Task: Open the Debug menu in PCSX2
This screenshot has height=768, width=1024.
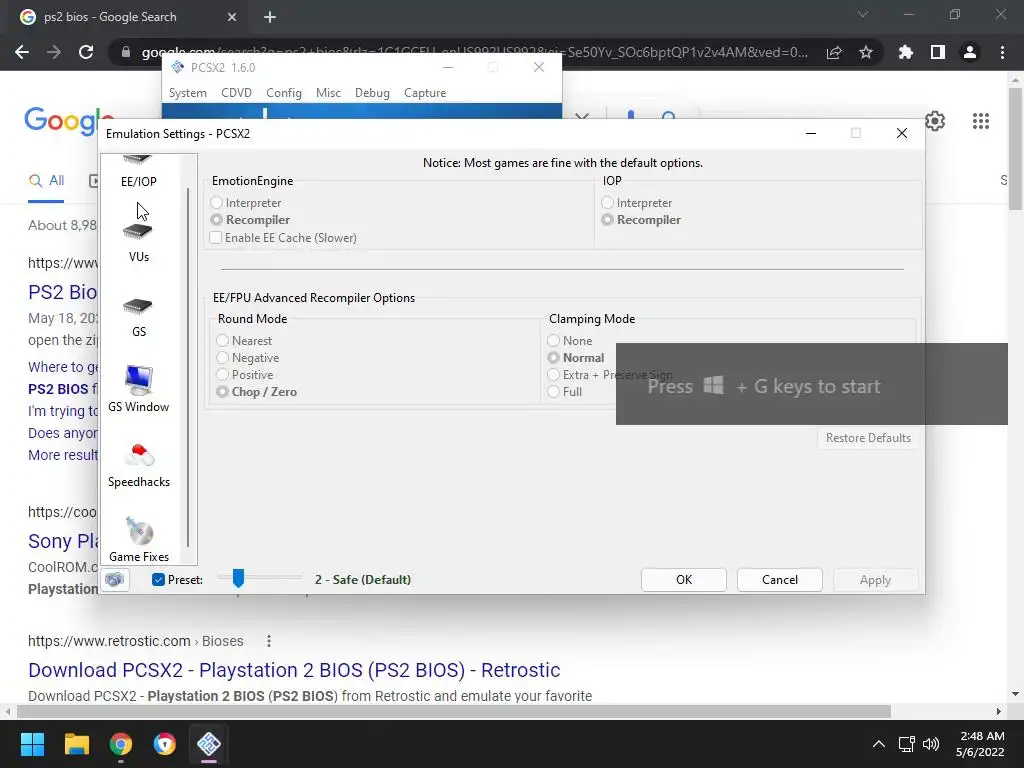Action: pyautogui.click(x=372, y=93)
